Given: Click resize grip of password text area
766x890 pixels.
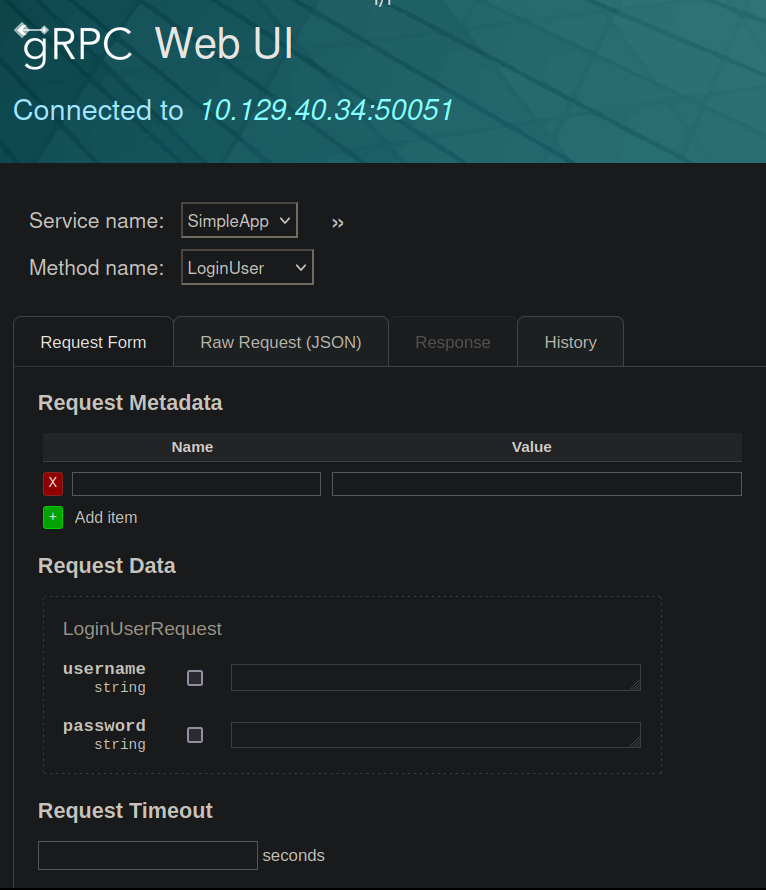Looking at the screenshot, I should coord(635,743).
